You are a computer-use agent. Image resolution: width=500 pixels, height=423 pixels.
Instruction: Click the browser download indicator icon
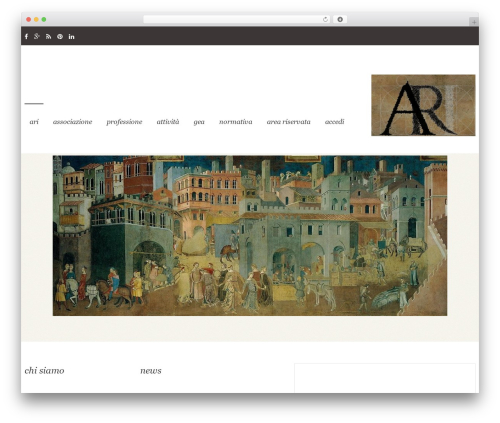[340, 19]
